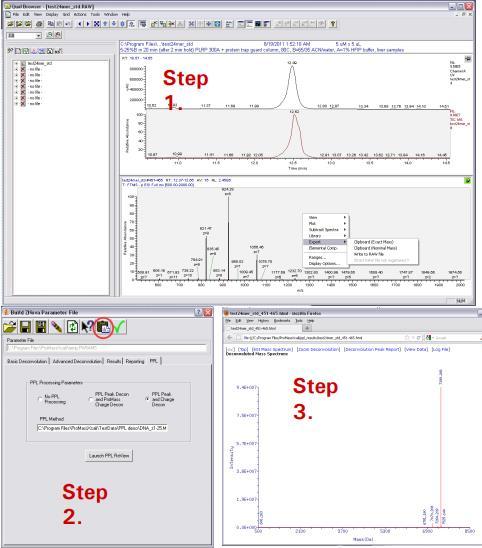This screenshot has width=482, height=548.
Task: Follow the Zoom Deconvolution link
Action: (x=318, y=349)
